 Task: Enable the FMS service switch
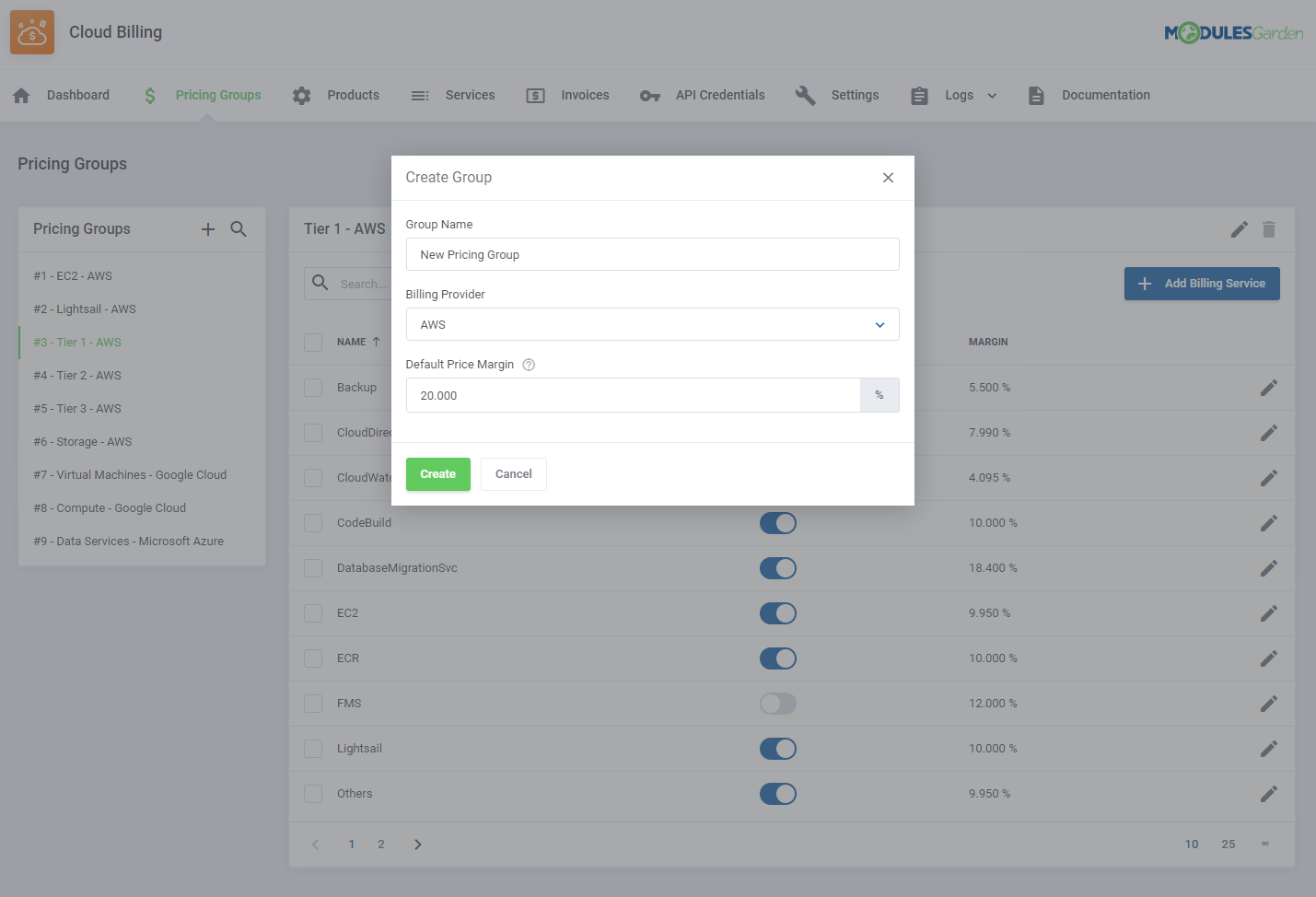[778, 704]
